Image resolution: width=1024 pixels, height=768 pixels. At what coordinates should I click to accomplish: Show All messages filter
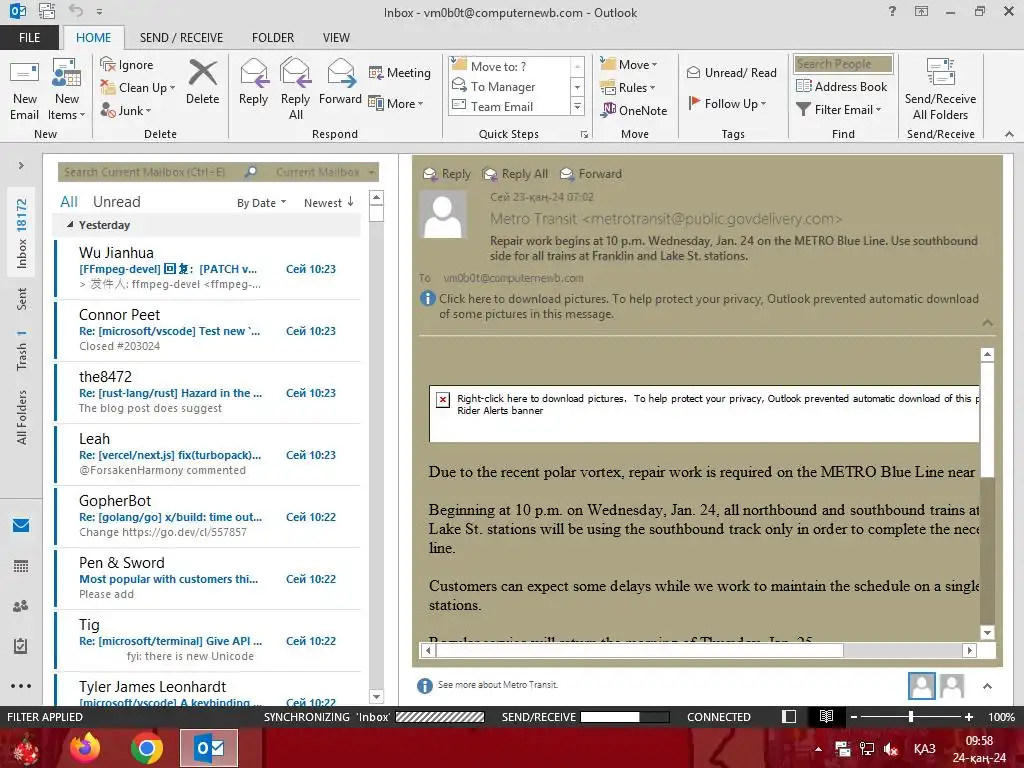coord(69,202)
